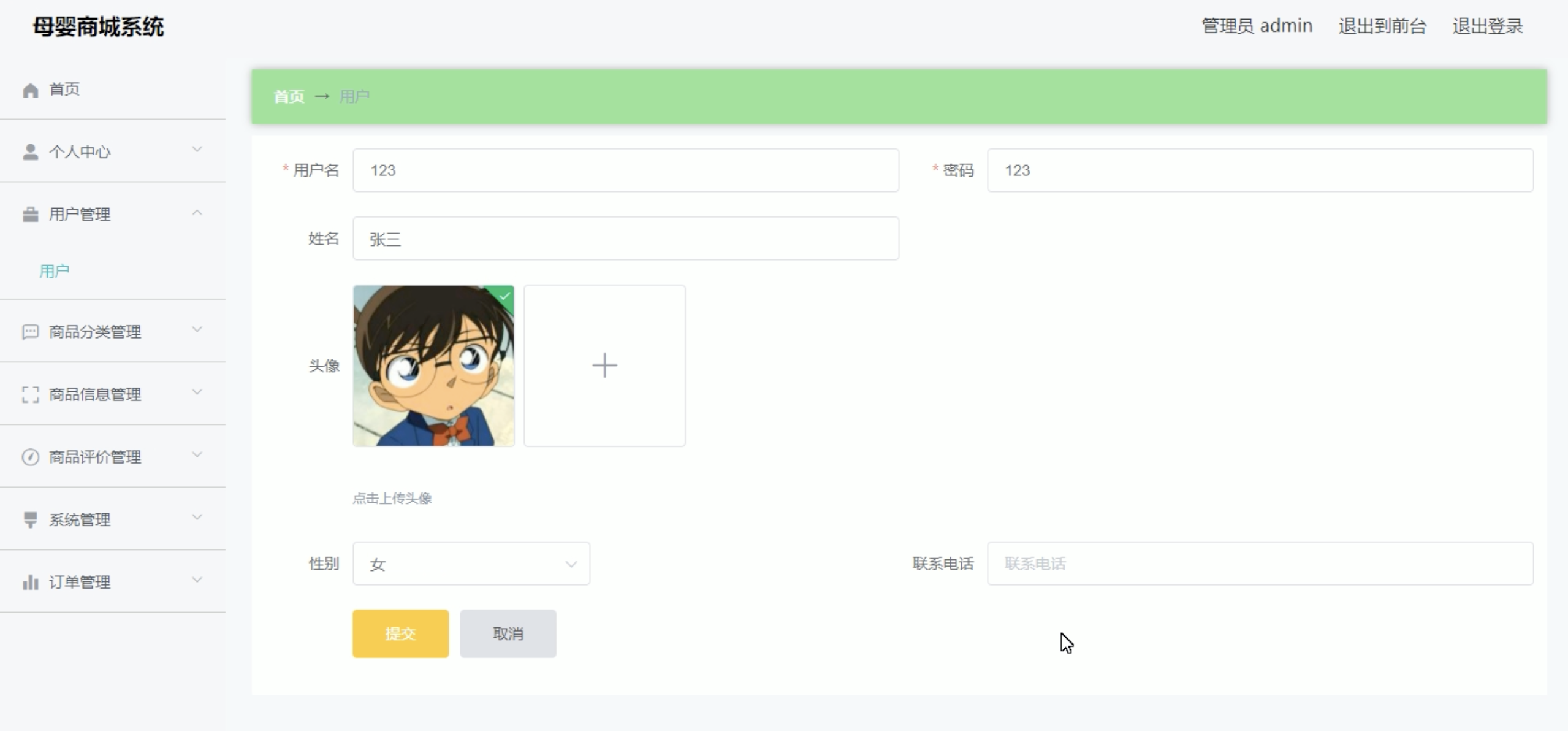Select the 用户 submenu item
1568x731 pixels.
tap(55, 271)
